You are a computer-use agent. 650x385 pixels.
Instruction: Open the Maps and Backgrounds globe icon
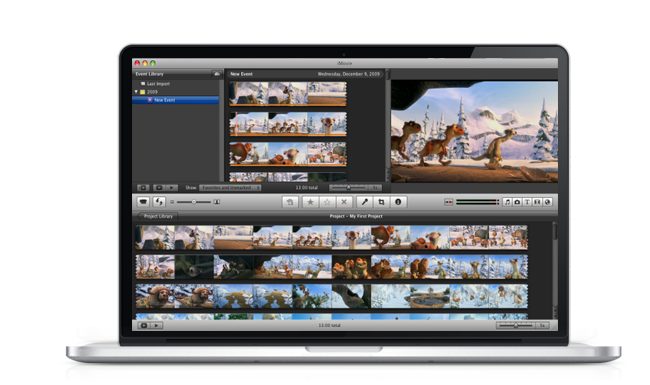(547, 202)
